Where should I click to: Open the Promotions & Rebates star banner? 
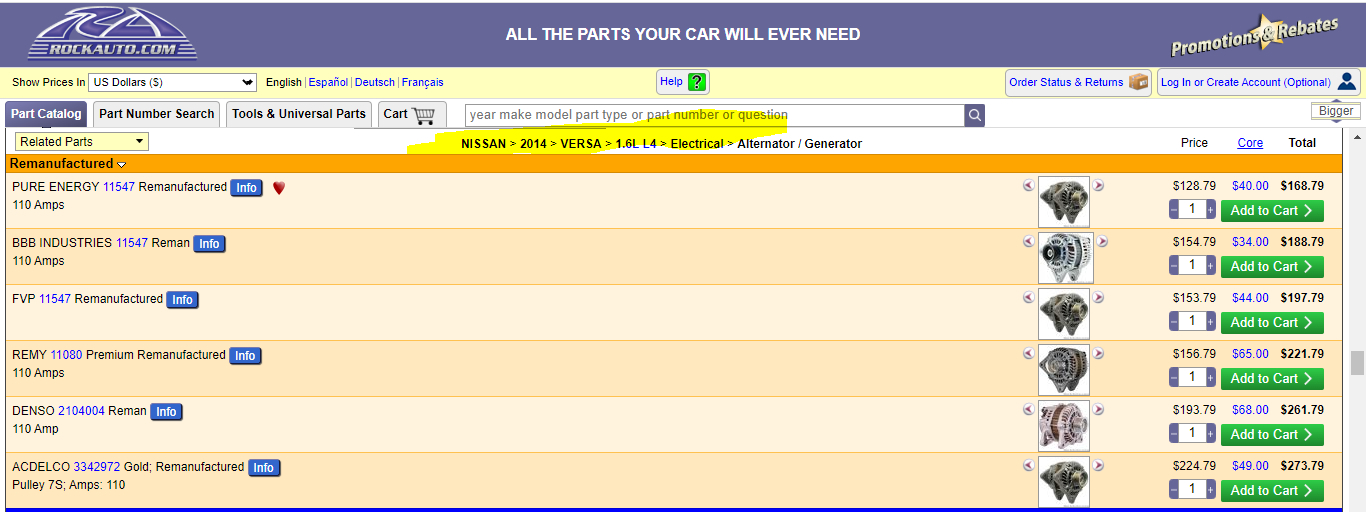(1254, 38)
